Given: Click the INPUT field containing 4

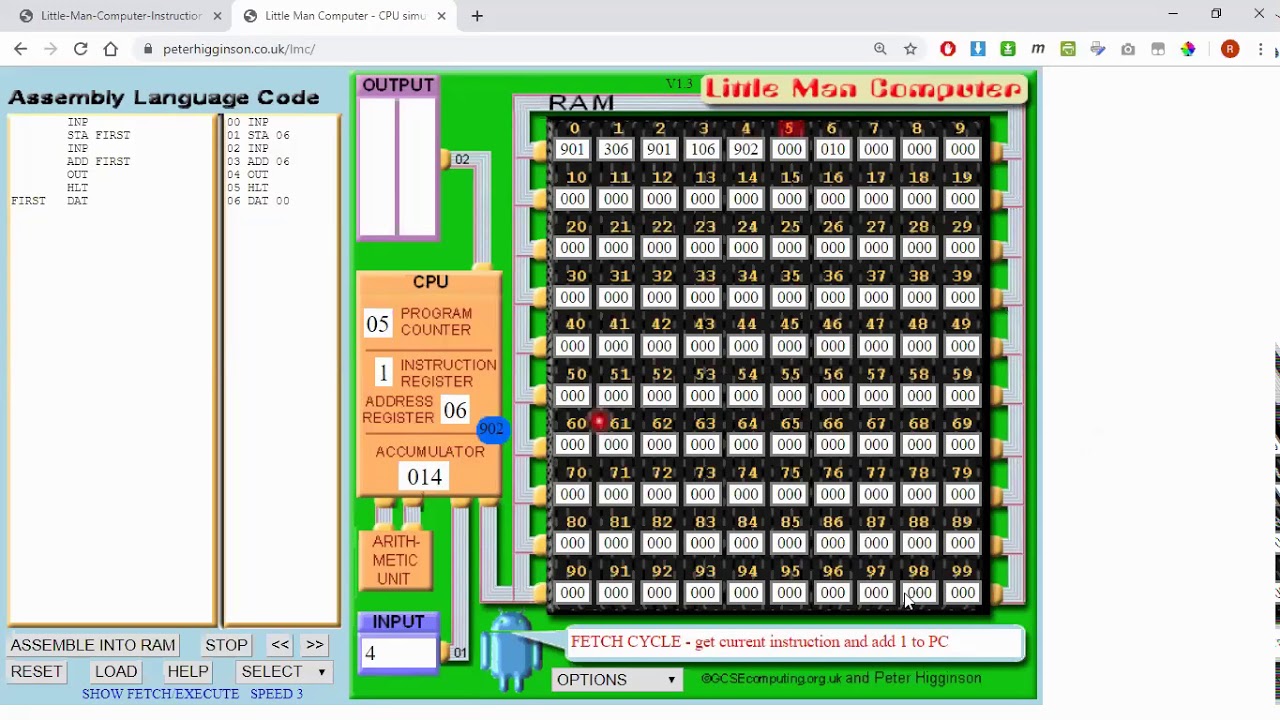Looking at the screenshot, I should 398,654.
